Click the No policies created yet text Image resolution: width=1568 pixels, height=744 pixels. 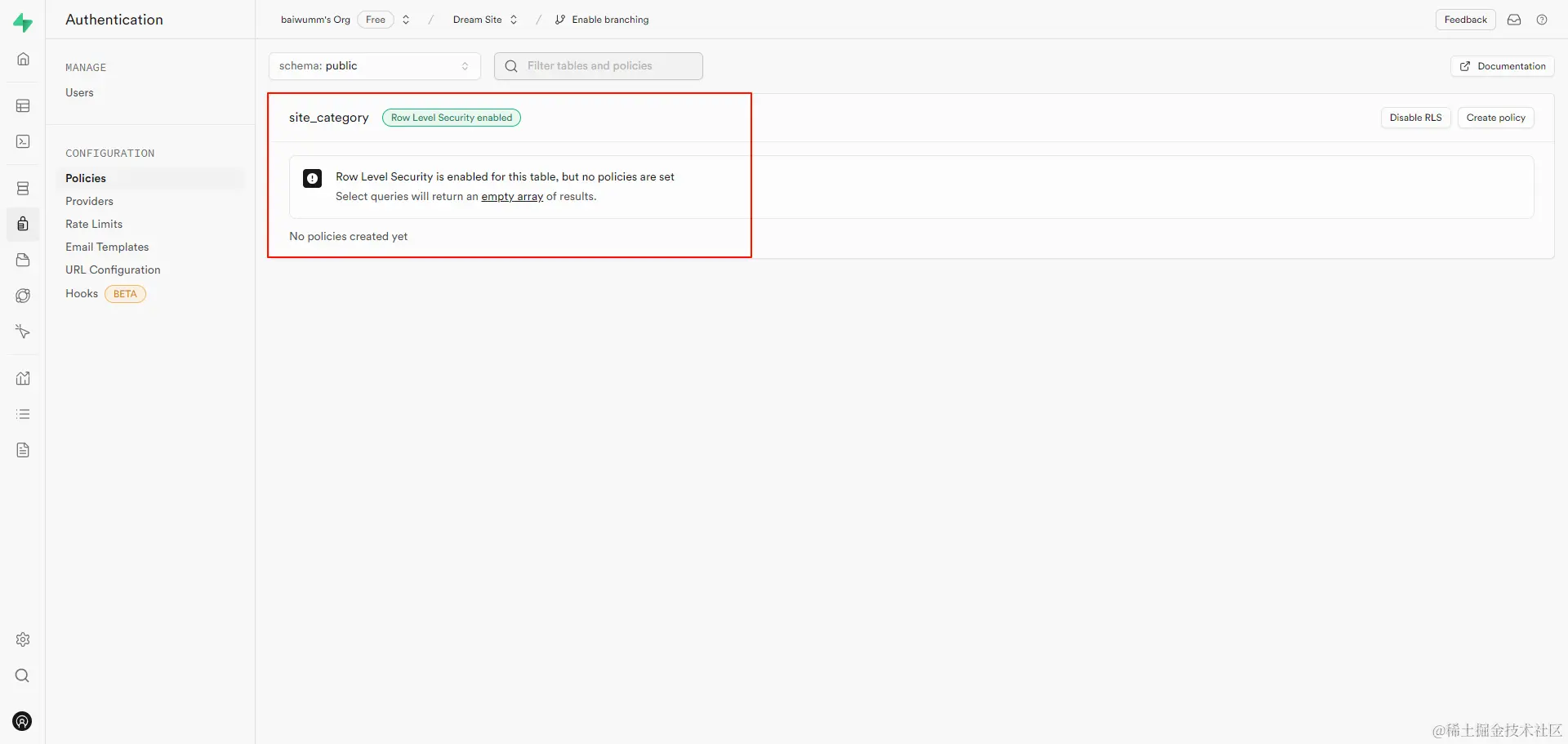(348, 236)
